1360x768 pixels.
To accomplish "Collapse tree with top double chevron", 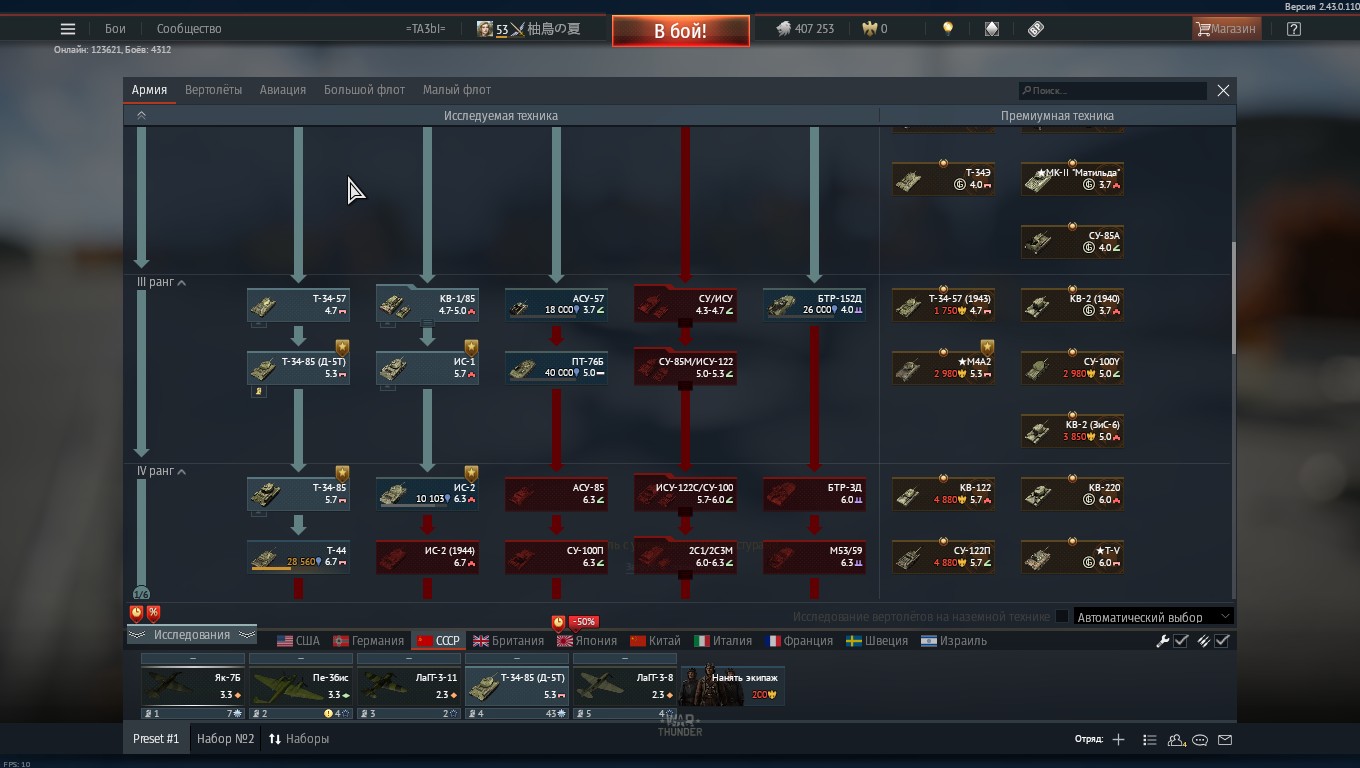I will (141, 116).
